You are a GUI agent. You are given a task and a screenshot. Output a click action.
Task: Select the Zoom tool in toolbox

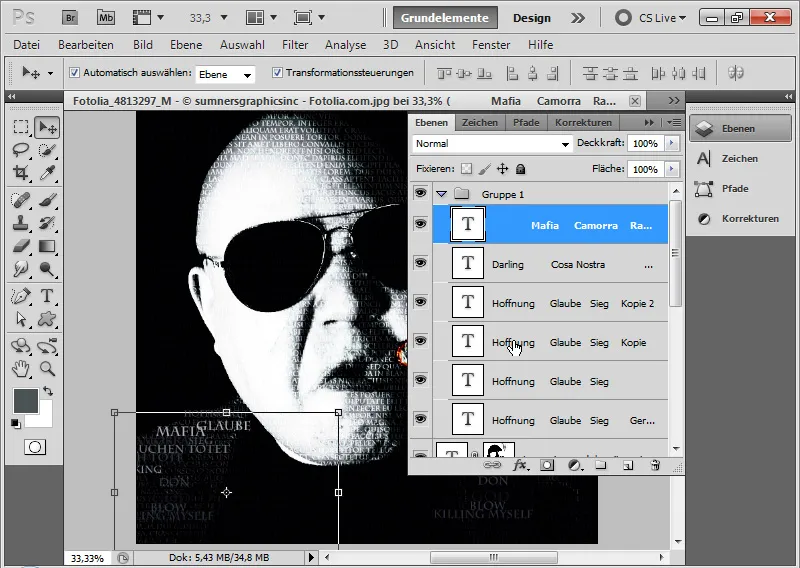47,368
